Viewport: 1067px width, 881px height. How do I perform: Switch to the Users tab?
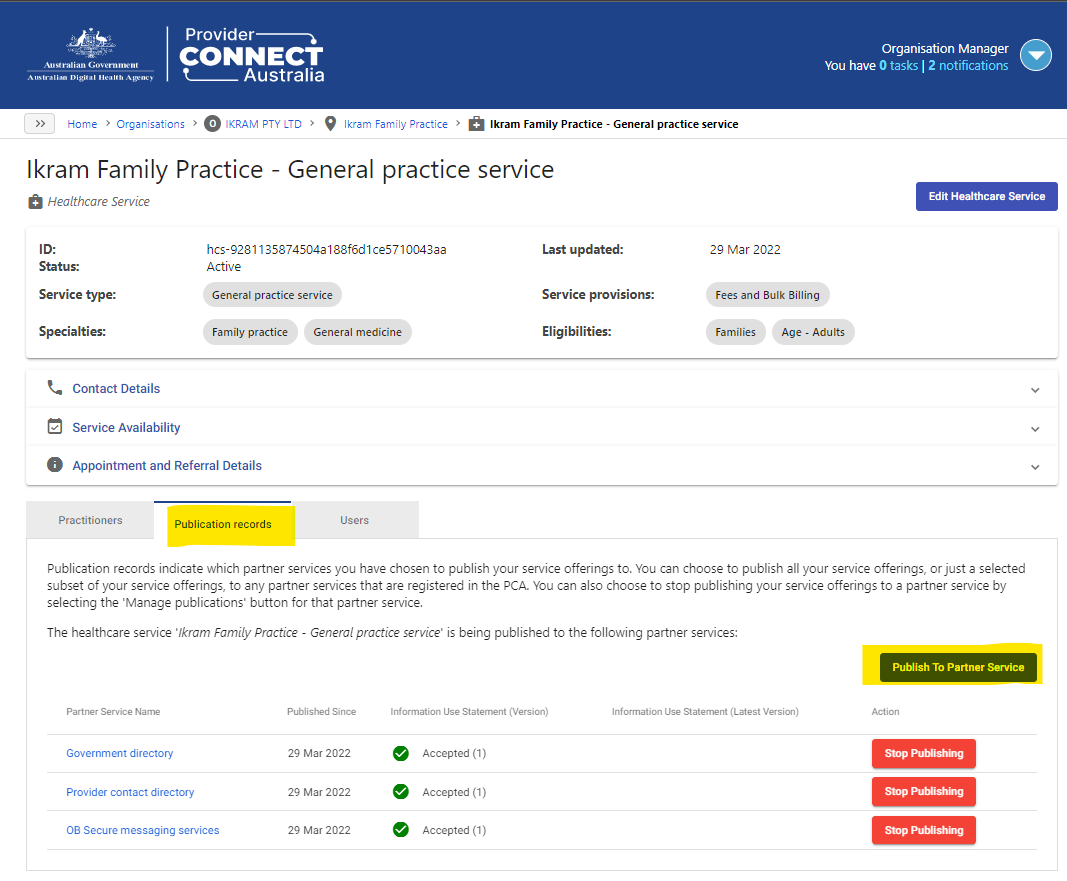[x=354, y=520]
